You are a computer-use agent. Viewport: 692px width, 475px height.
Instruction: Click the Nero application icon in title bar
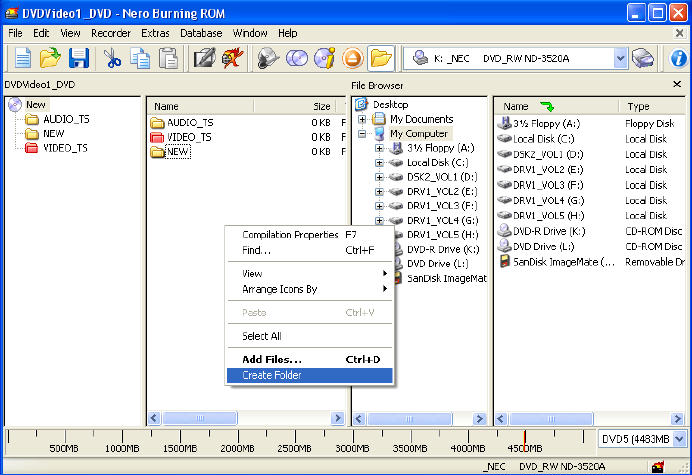point(11,14)
